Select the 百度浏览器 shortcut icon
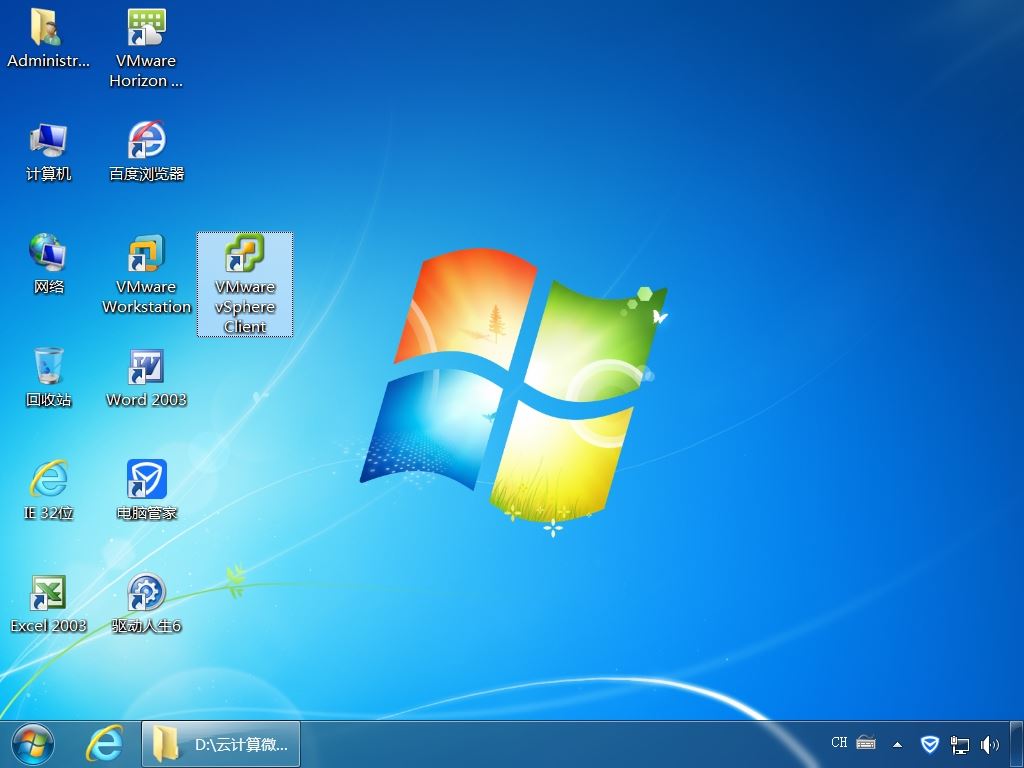The width and height of the screenshot is (1024, 768). pos(146,152)
